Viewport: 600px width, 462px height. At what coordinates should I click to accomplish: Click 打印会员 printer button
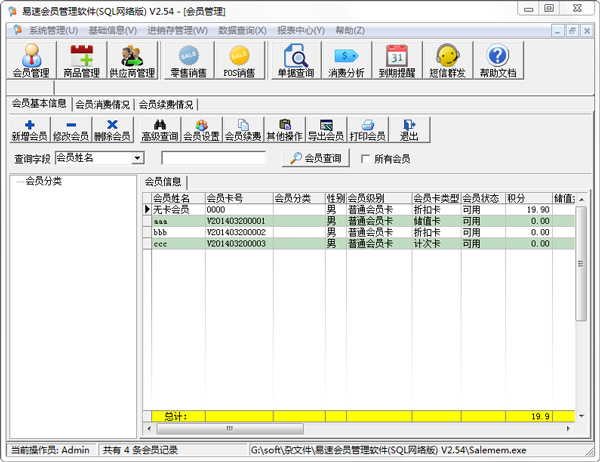[x=367, y=130]
